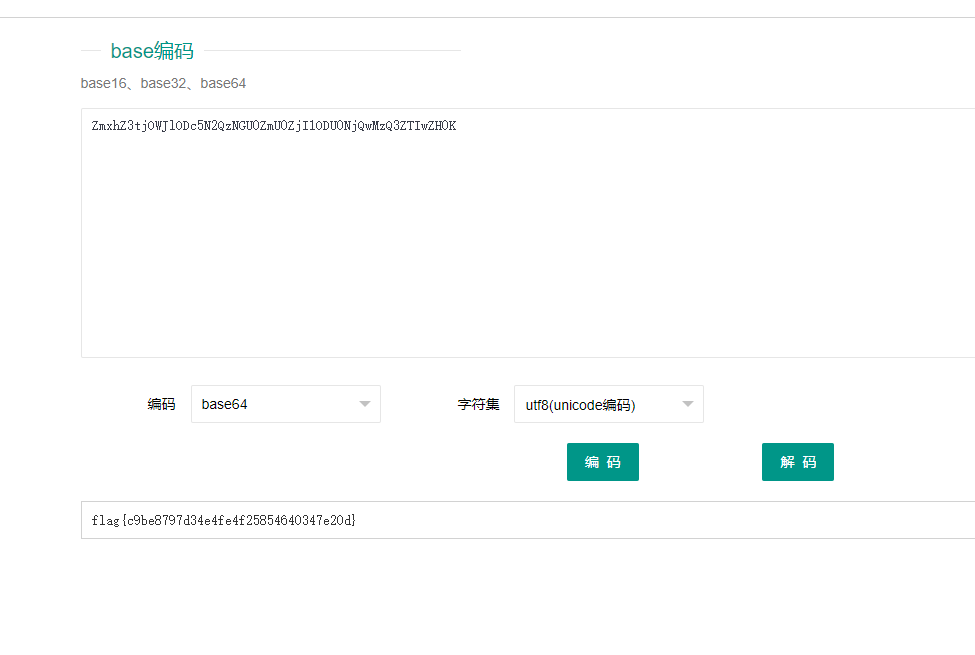Expand the utf8(unicode编码) charset dropdown
975x655 pixels.
[608, 404]
